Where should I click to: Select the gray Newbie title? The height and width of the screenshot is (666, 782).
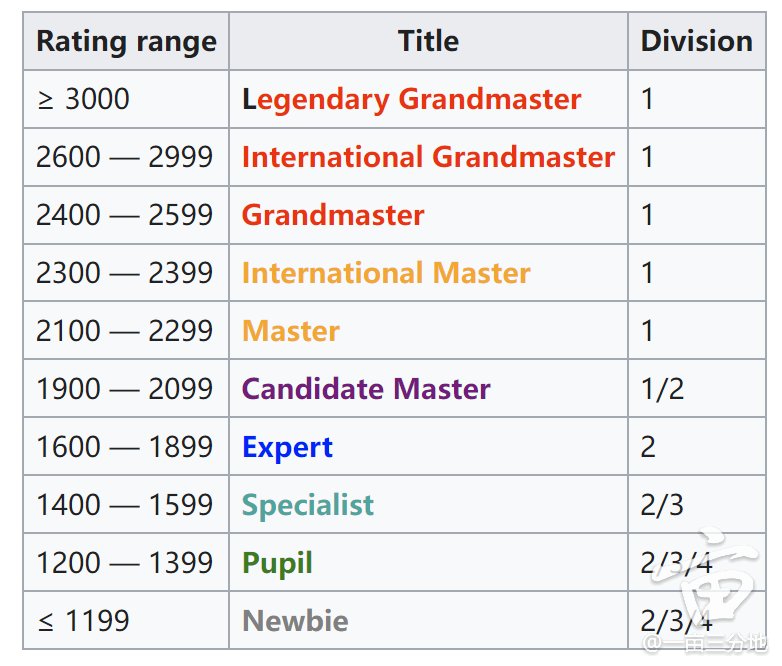click(295, 621)
